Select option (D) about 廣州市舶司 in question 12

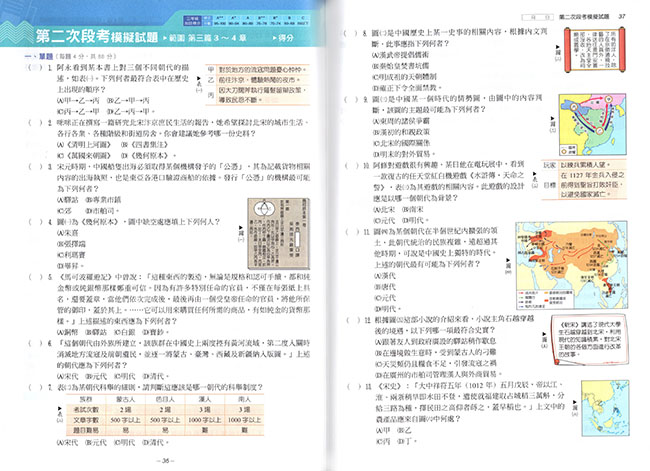point(438,374)
